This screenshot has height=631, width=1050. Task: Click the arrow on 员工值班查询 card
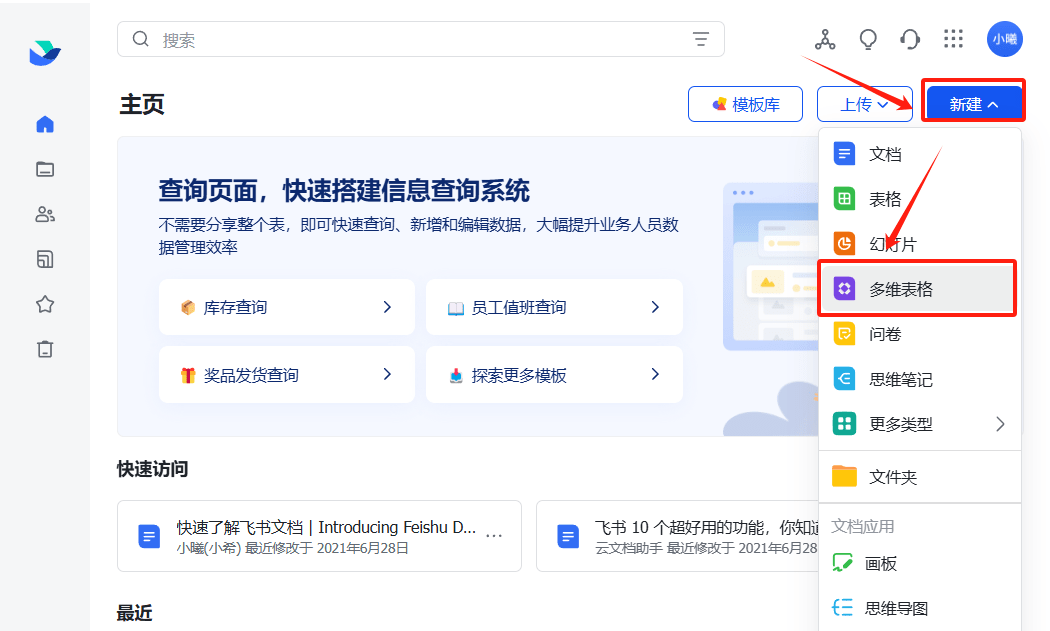655,307
